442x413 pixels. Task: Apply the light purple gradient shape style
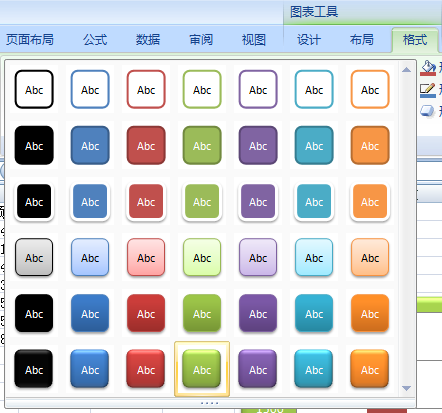click(x=258, y=257)
